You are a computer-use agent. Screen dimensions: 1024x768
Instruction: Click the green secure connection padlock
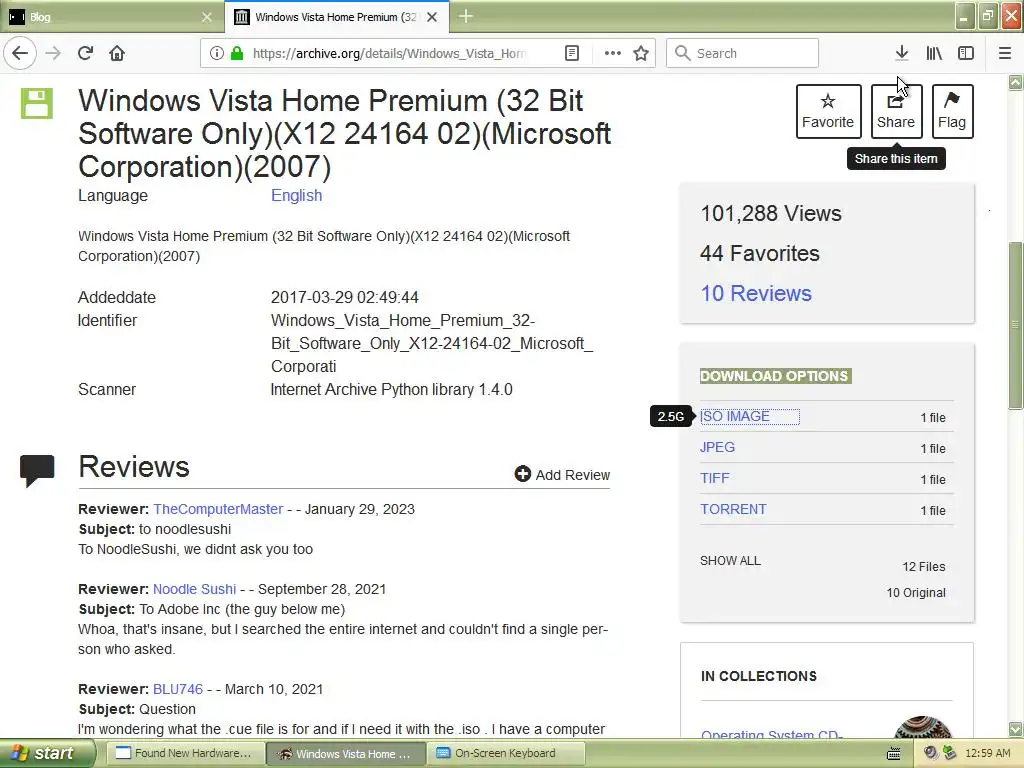pyautogui.click(x=237, y=53)
